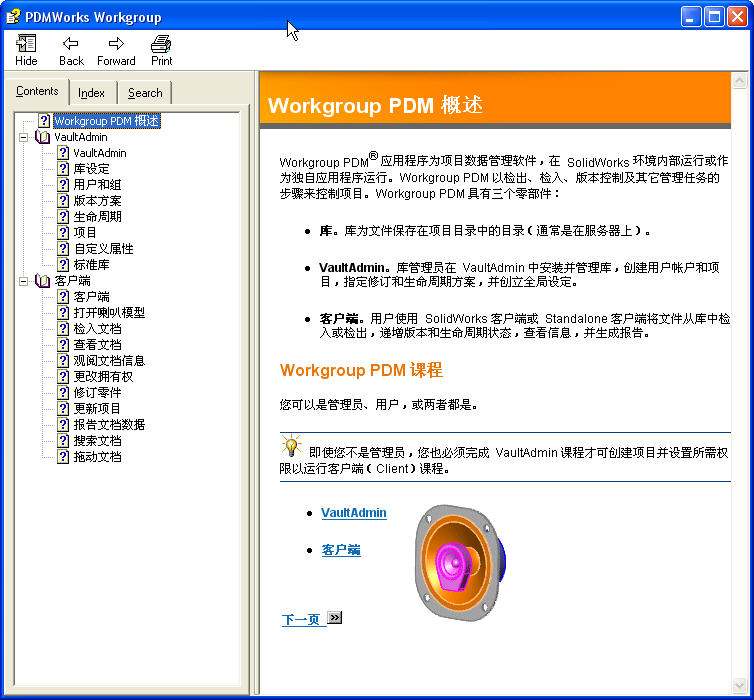Open the 更新项目 topic
The width and height of the screenshot is (754, 700).
pyautogui.click(x=97, y=409)
